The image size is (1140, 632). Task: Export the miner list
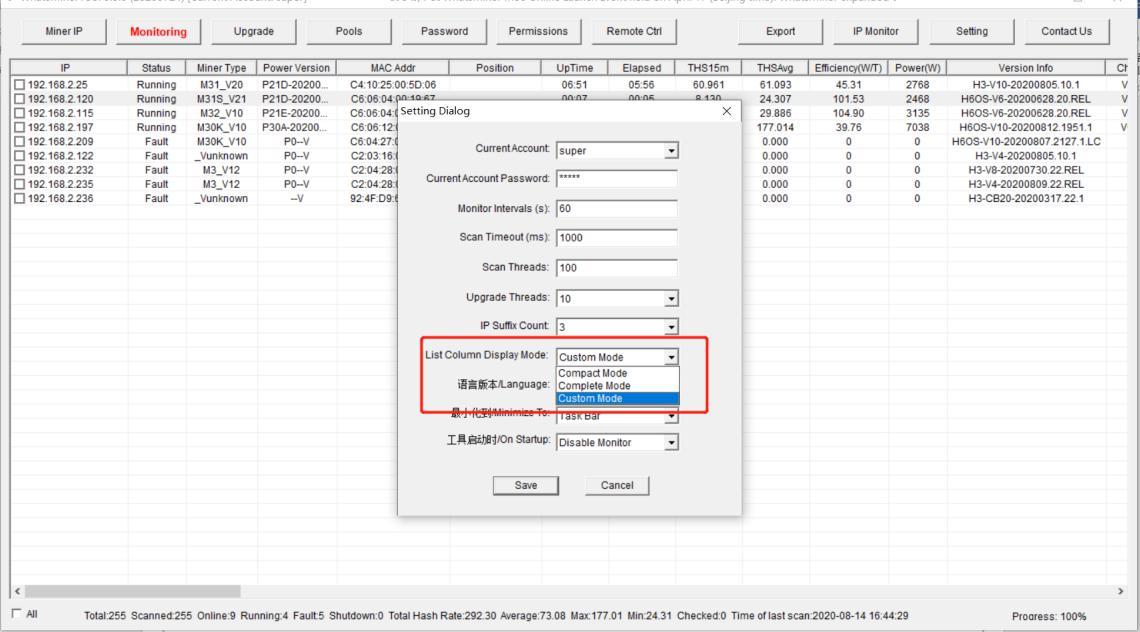[x=780, y=31]
